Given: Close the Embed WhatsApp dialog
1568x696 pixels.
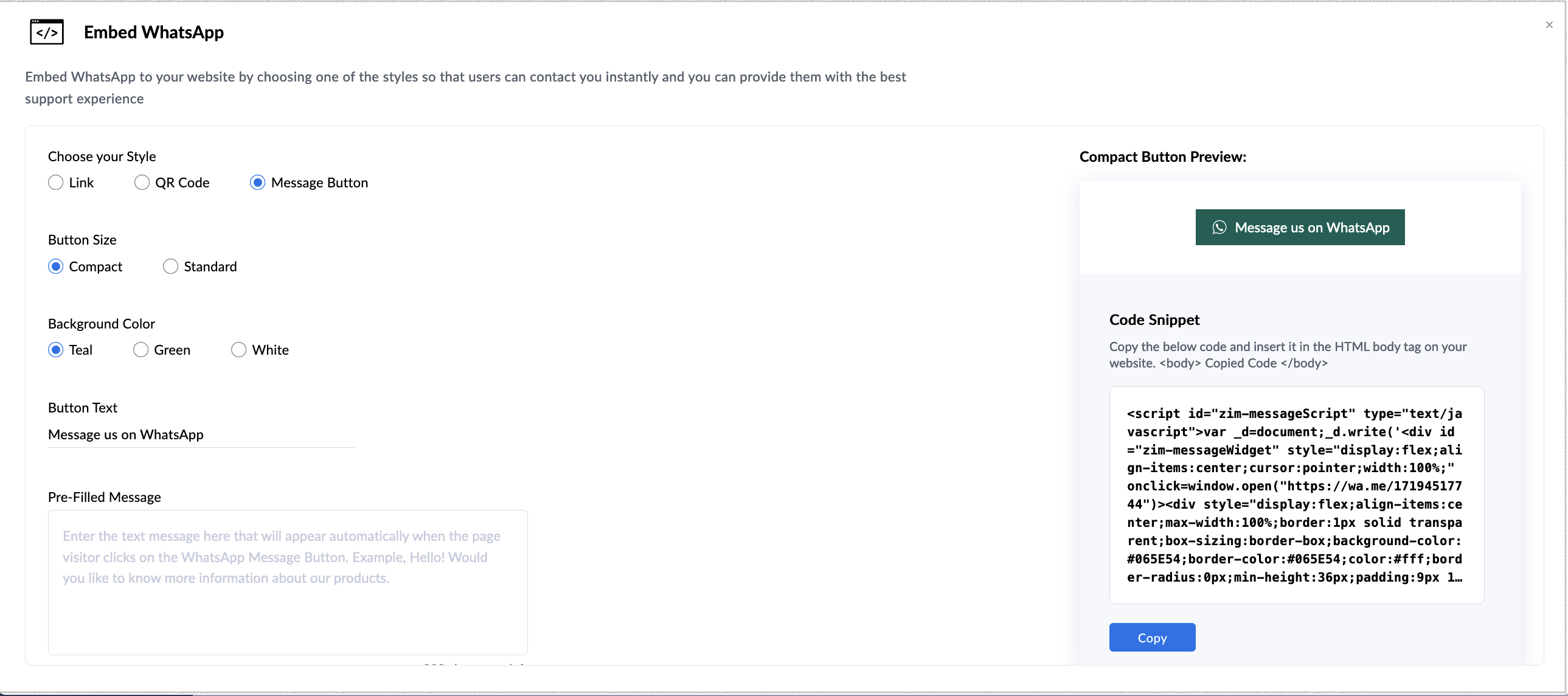Looking at the screenshot, I should (1549, 25).
